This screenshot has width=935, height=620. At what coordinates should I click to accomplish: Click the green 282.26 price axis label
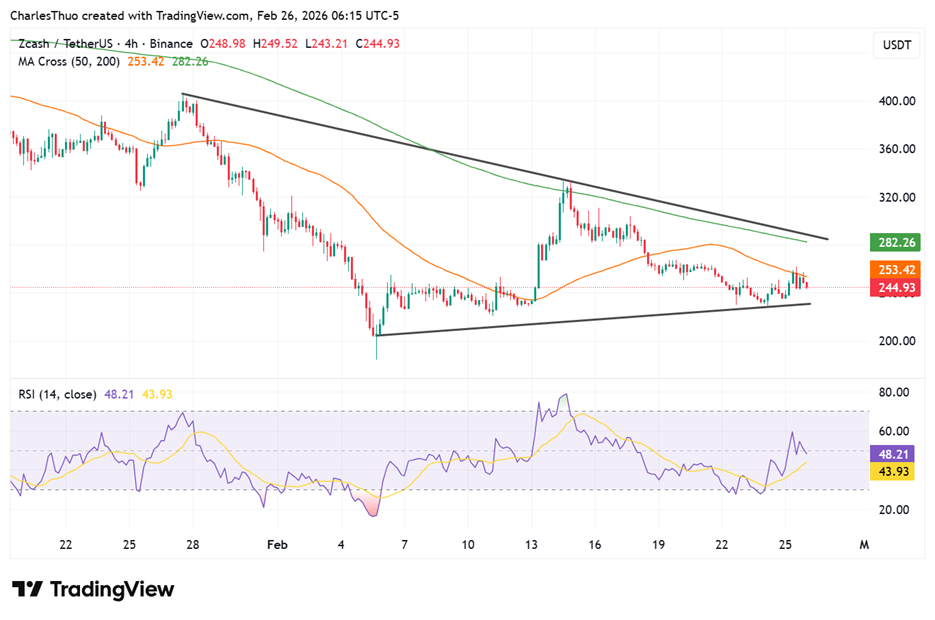click(890, 242)
